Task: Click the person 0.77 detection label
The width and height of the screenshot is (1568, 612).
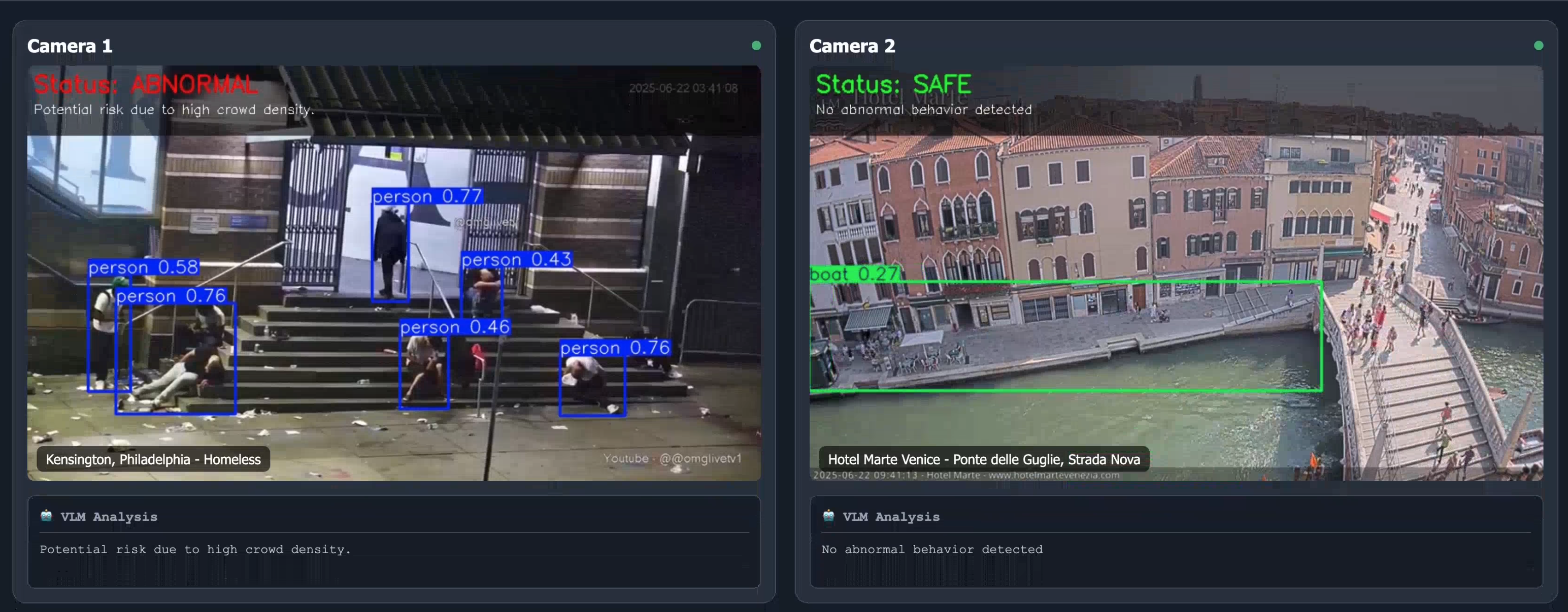Action: pos(427,197)
